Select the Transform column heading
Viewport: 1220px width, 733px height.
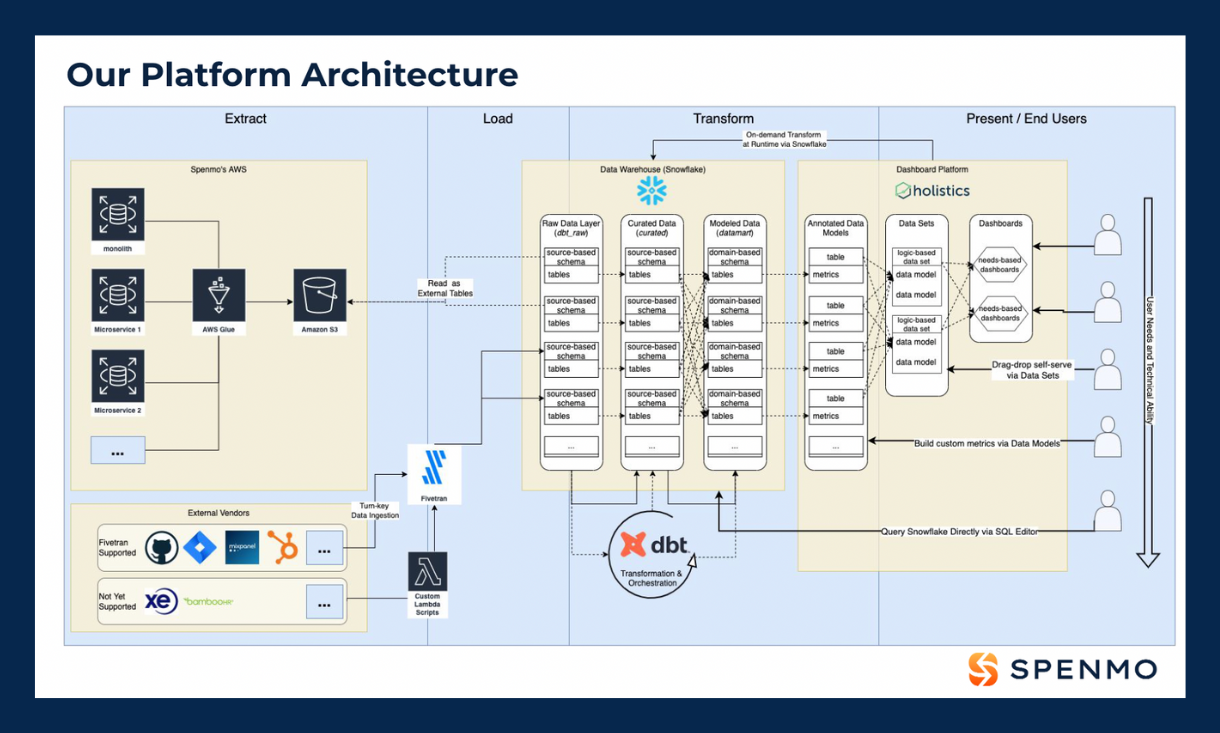(723, 118)
